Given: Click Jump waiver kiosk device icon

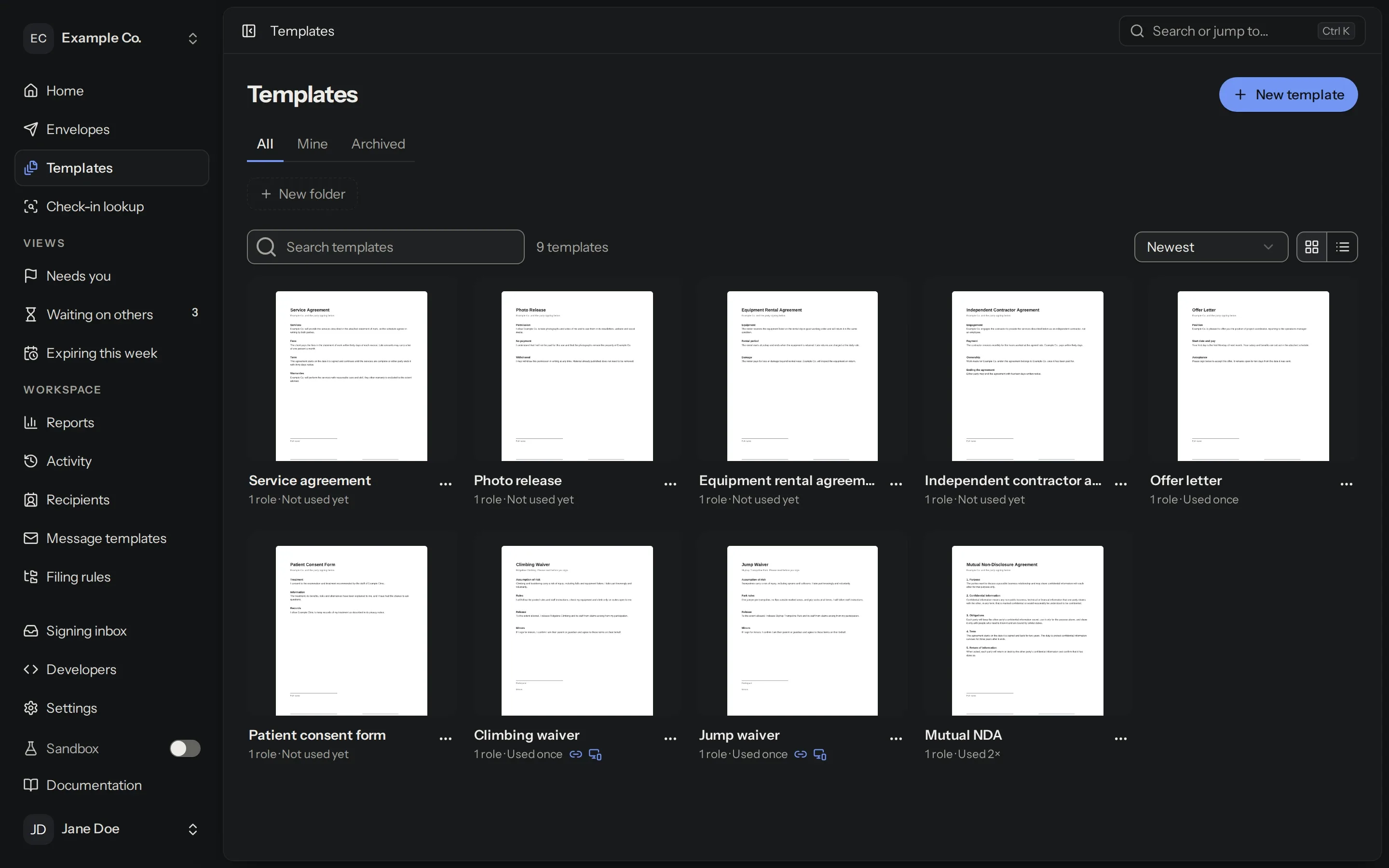Looking at the screenshot, I should [x=819, y=754].
